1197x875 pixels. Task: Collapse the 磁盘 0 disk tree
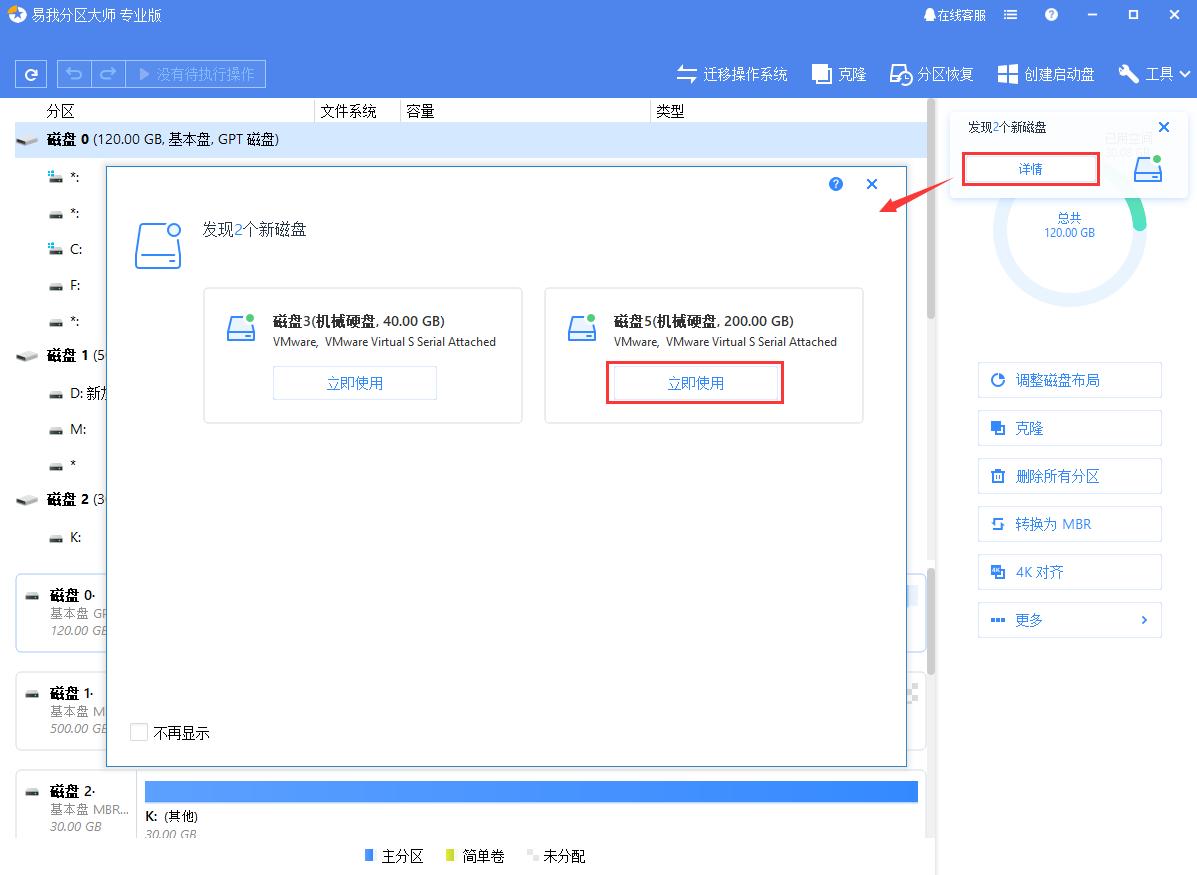(27, 141)
